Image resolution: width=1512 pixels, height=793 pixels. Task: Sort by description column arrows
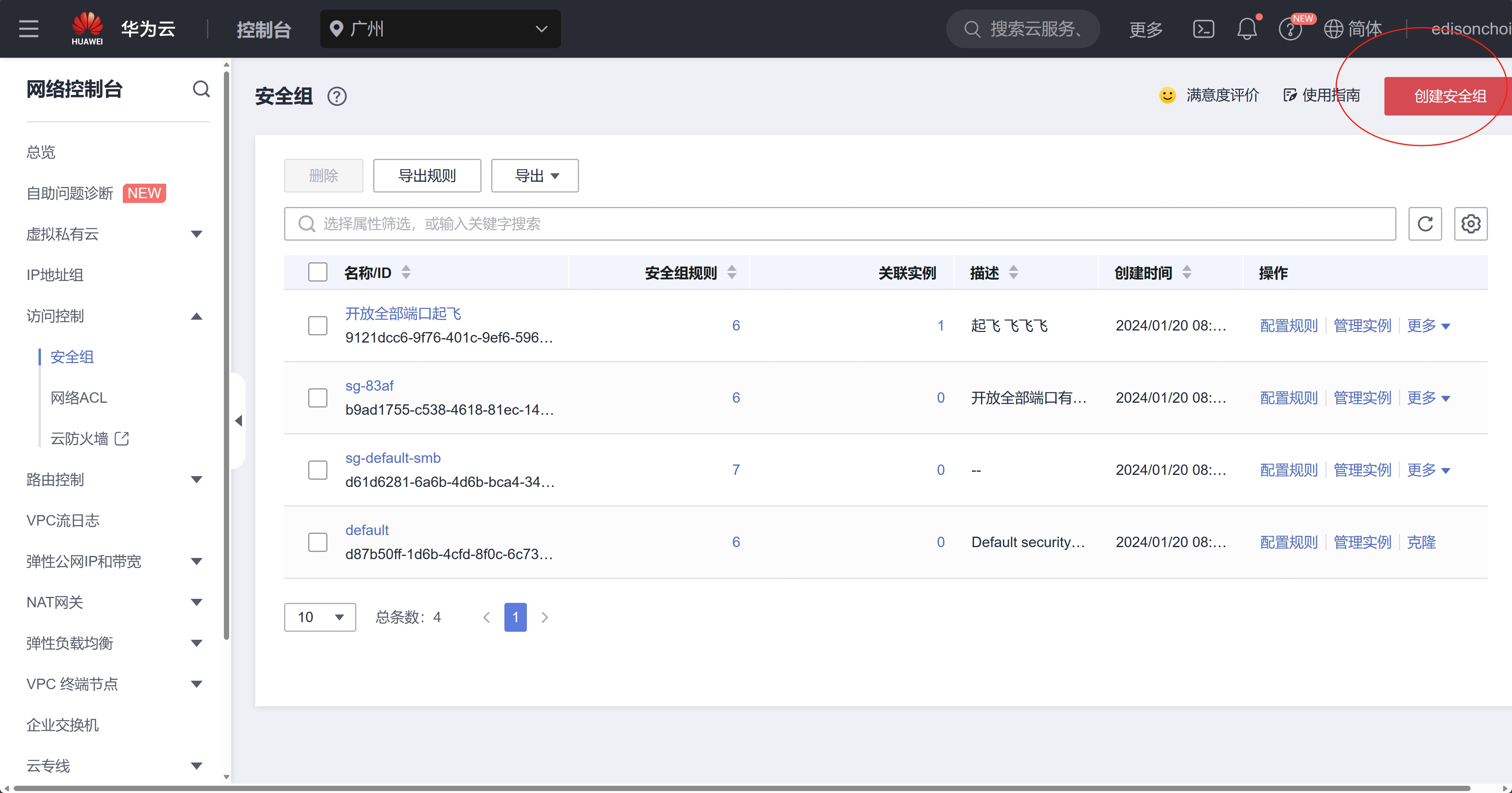pyautogui.click(x=1013, y=272)
